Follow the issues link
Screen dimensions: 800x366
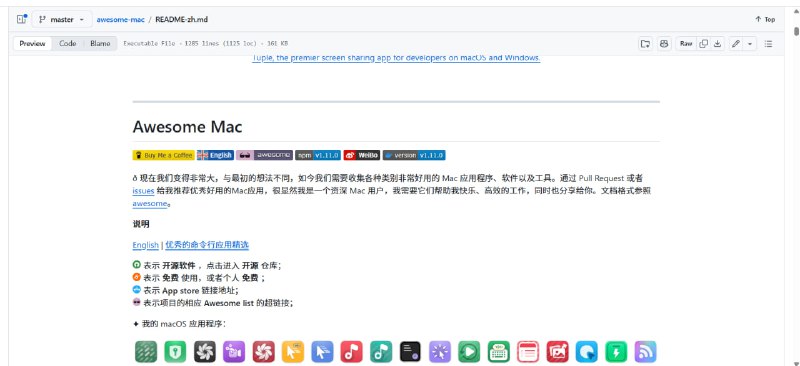143,191
